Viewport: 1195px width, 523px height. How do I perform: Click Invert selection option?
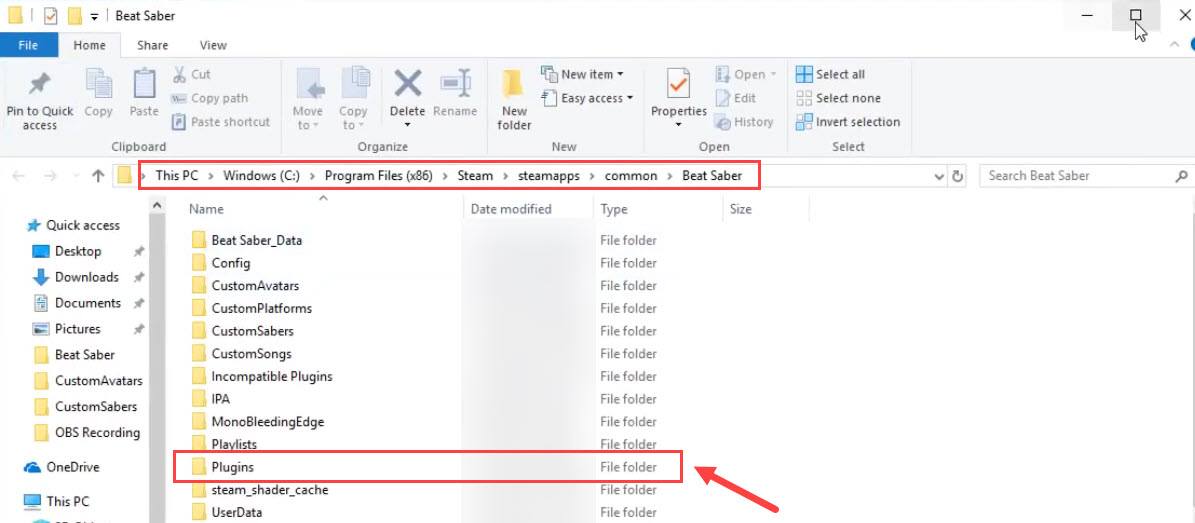[848, 122]
